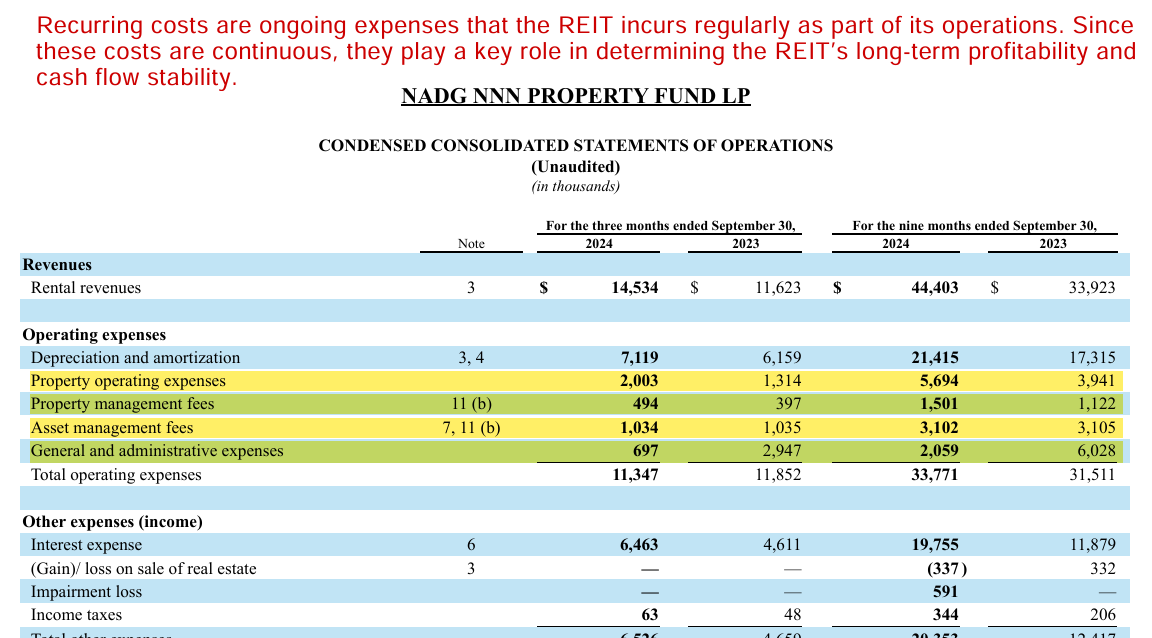1152x638 pixels.
Task: Select the 2023 nine-month column header
Action: coord(1052,243)
